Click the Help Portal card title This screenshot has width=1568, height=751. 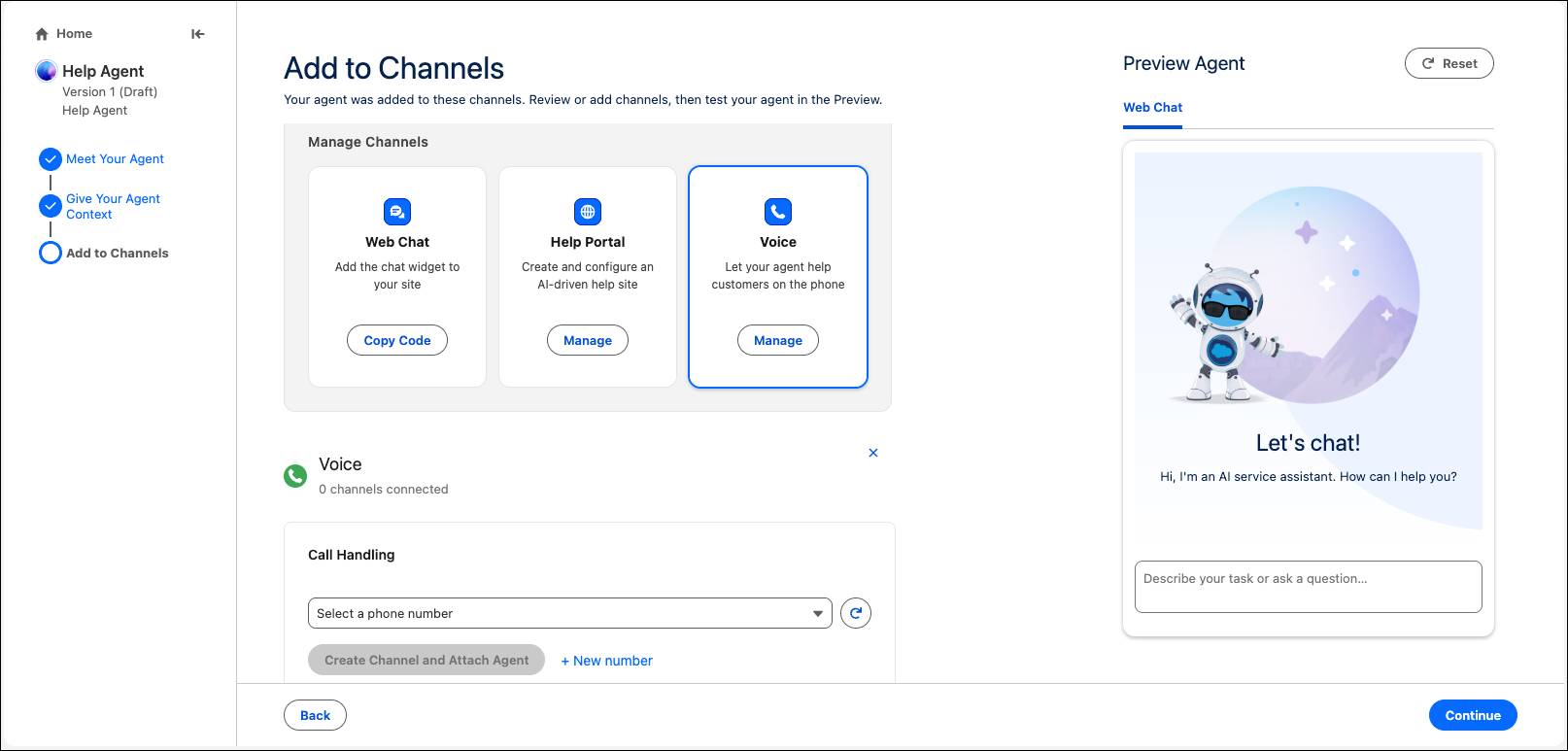click(x=588, y=242)
